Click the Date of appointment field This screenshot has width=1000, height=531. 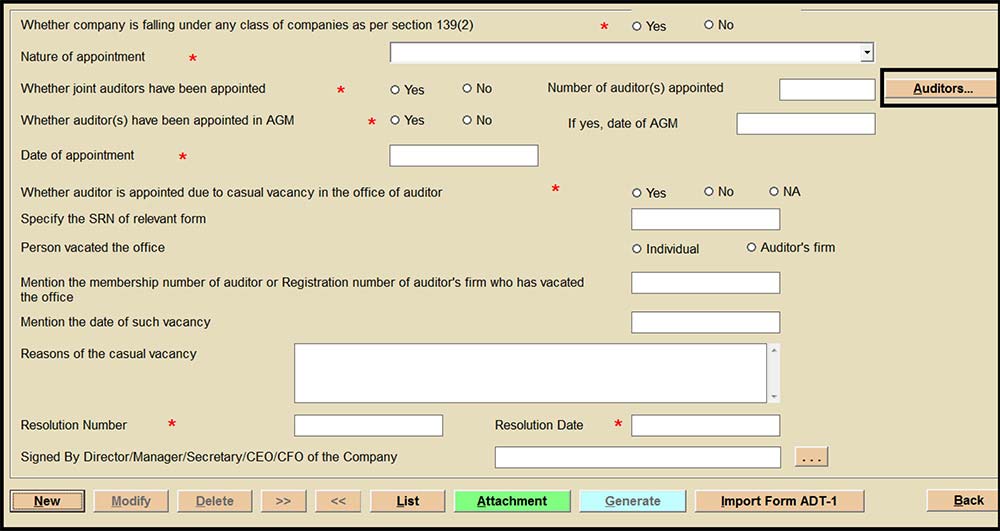coord(463,156)
